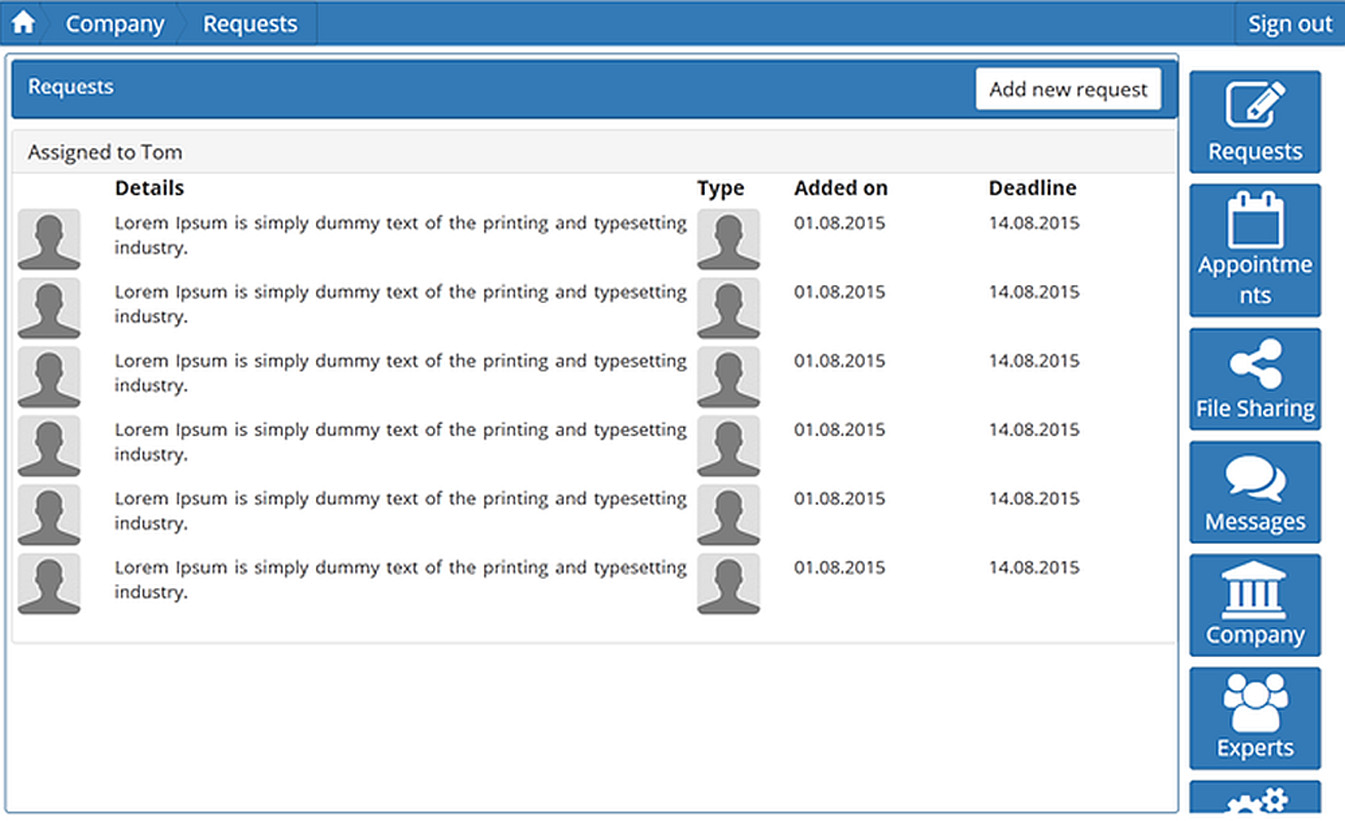Viewport: 1345px width, 821px height.
Task: Click the type avatar in second request row
Action: pyautogui.click(x=728, y=308)
